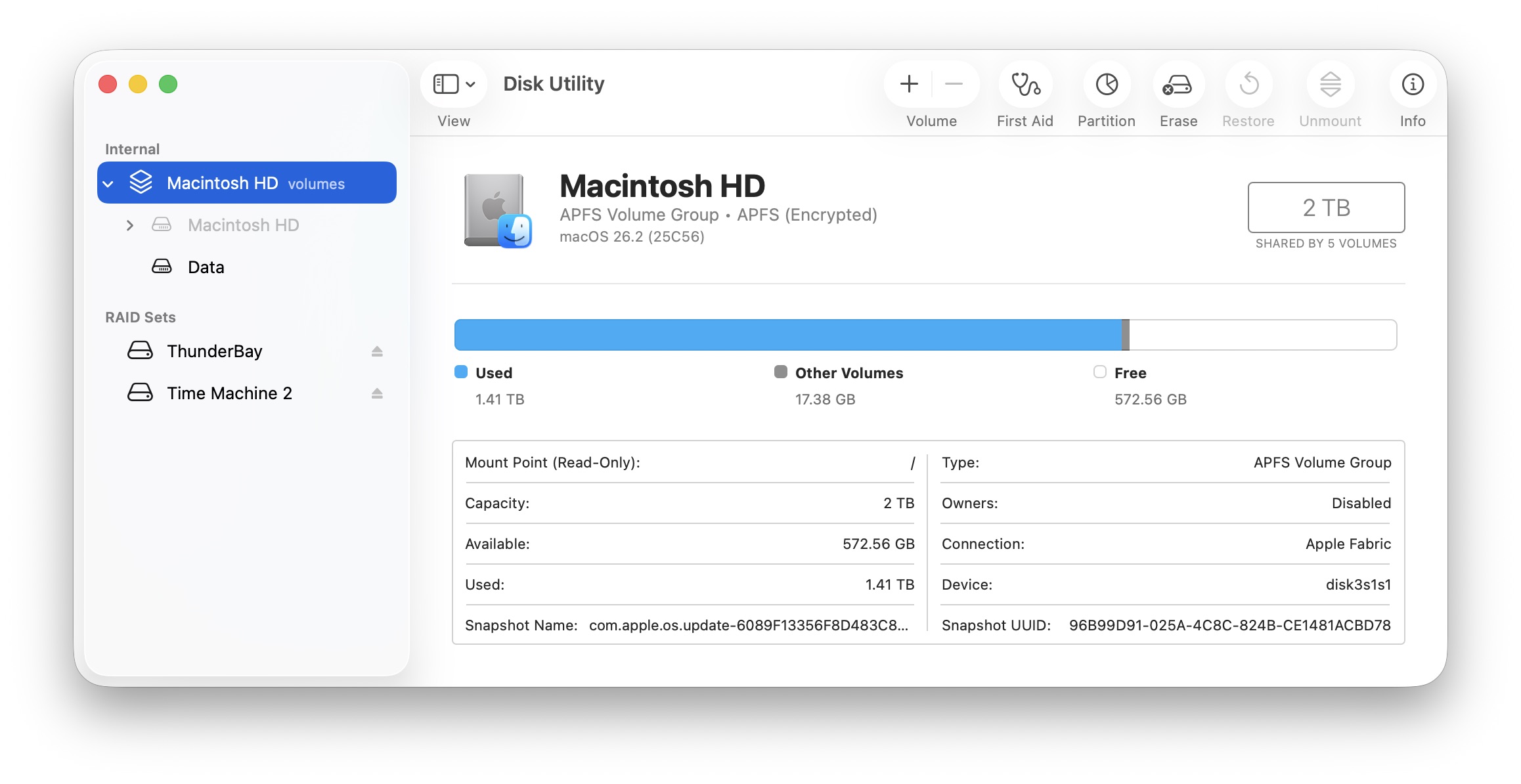Viewport: 1521px width, 784px height.
Task: Select ThunderBay in RAID Sets
Action: (214, 351)
